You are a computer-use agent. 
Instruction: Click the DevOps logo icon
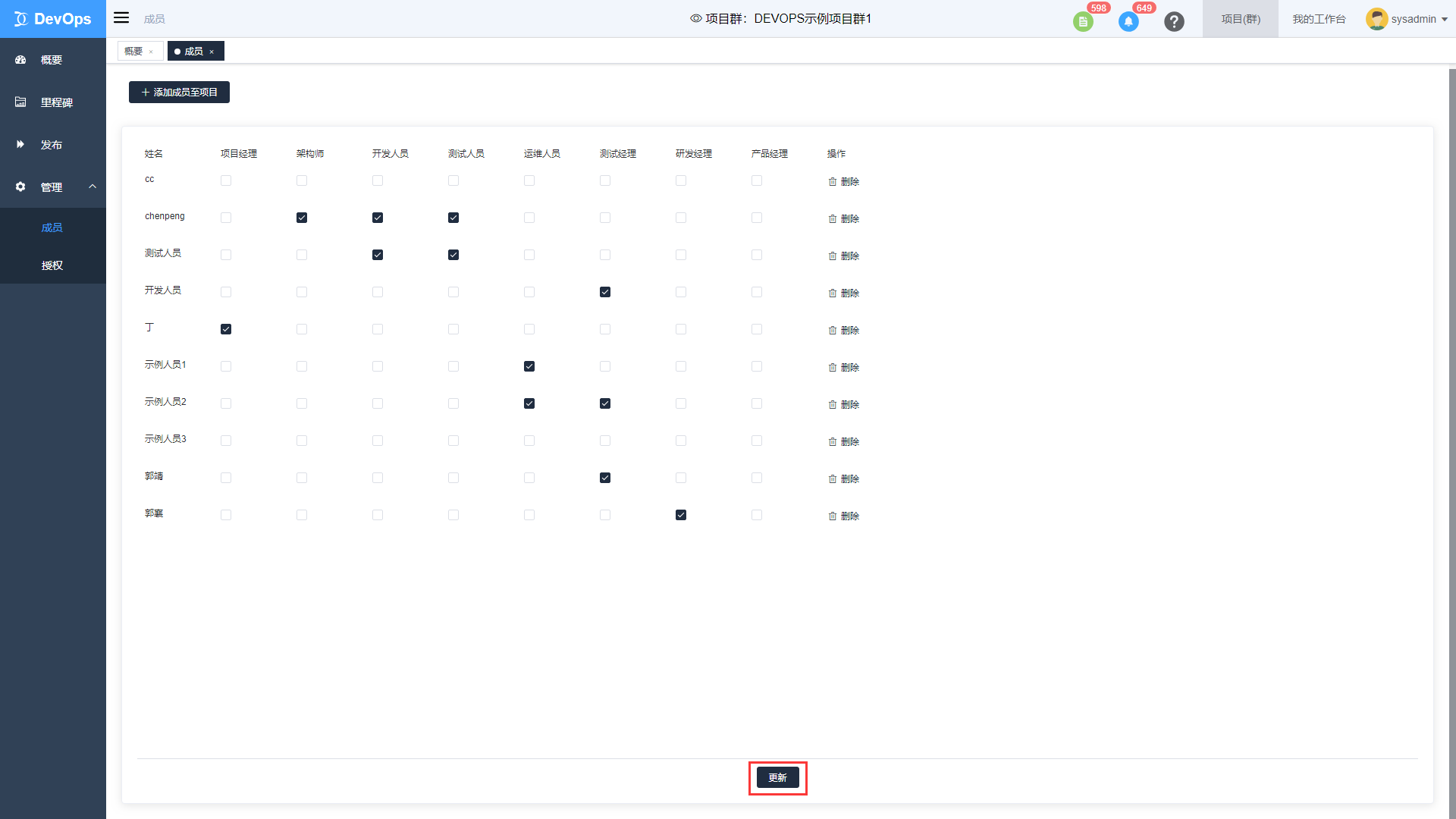20,18
